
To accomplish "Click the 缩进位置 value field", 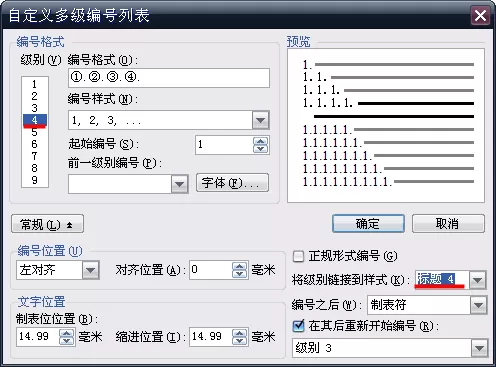I will (211, 337).
